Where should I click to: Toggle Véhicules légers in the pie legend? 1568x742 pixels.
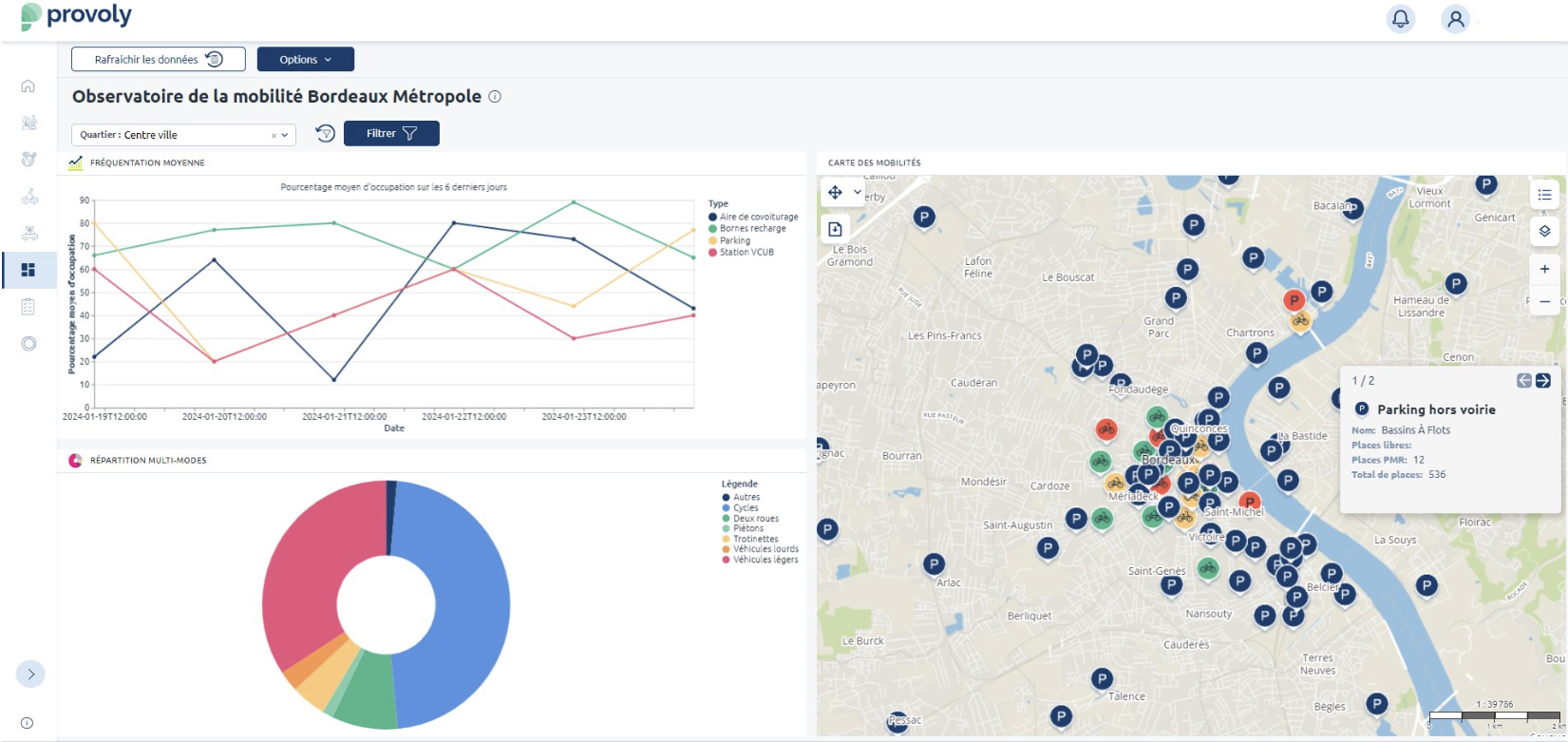coord(765,560)
